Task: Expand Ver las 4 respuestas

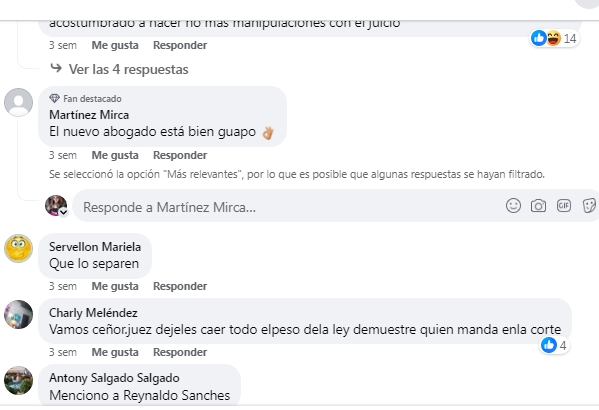Action: 128,69
